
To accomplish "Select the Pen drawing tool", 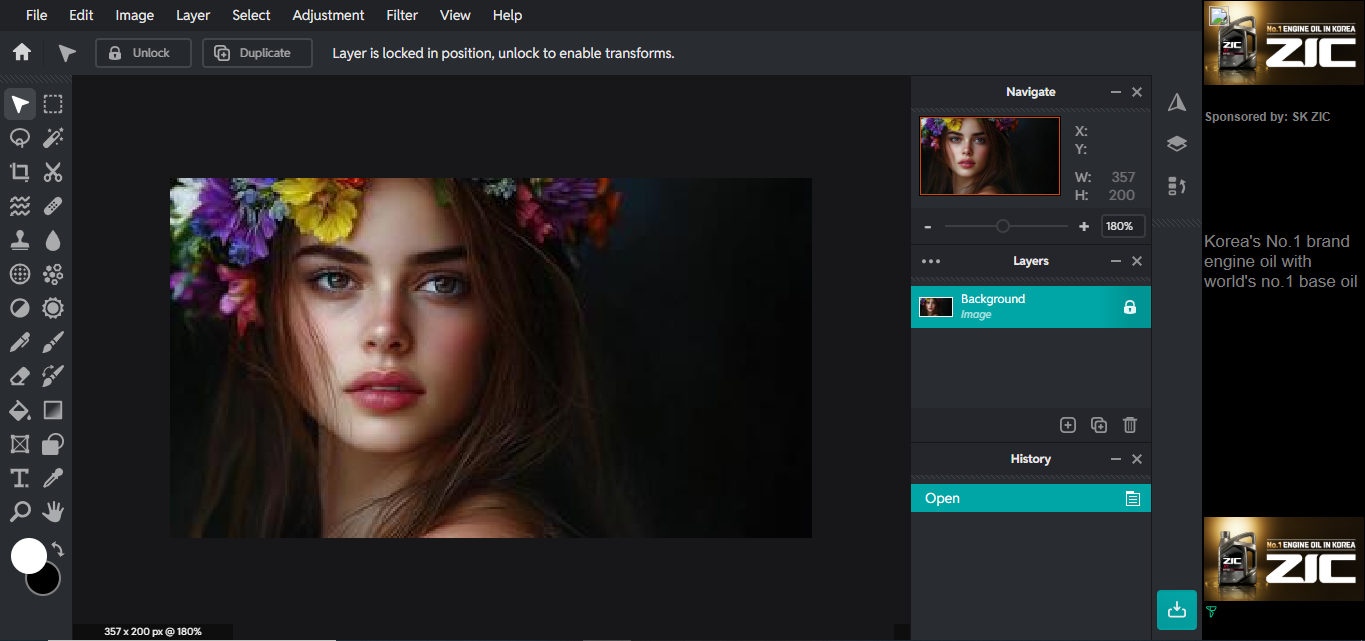I will click(20, 342).
